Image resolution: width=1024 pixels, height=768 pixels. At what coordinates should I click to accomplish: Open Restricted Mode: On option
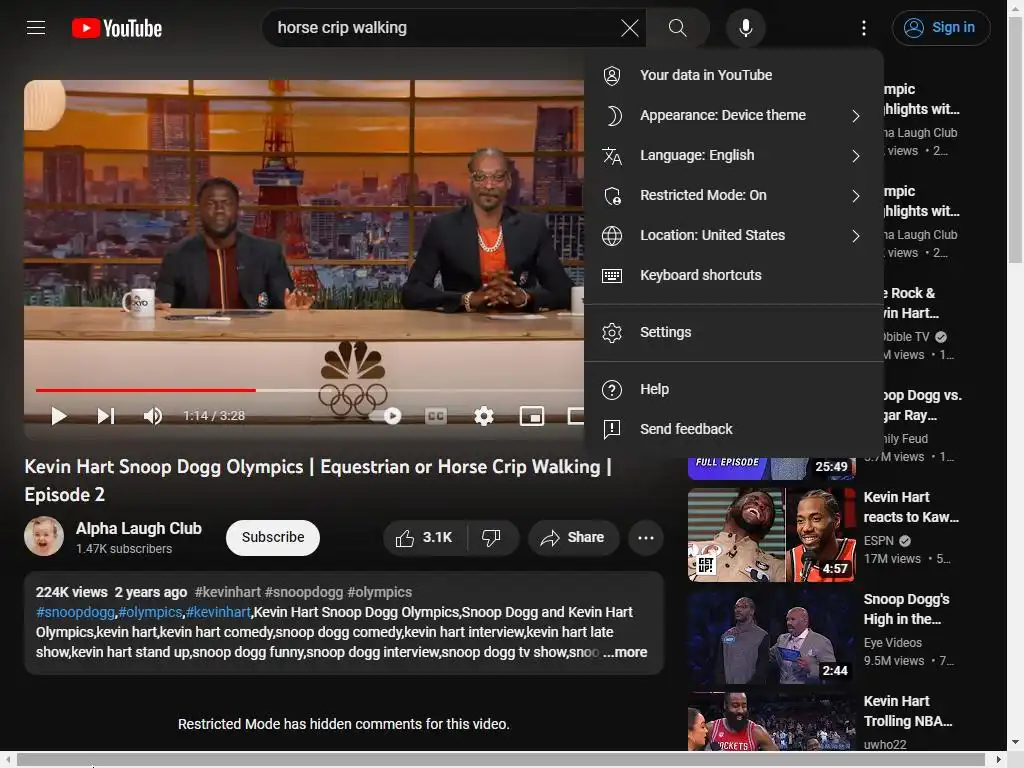[733, 195]
